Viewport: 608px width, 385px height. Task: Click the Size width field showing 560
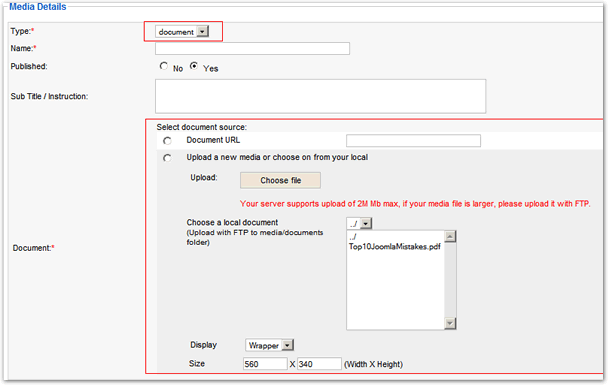[x=265, y=364]
